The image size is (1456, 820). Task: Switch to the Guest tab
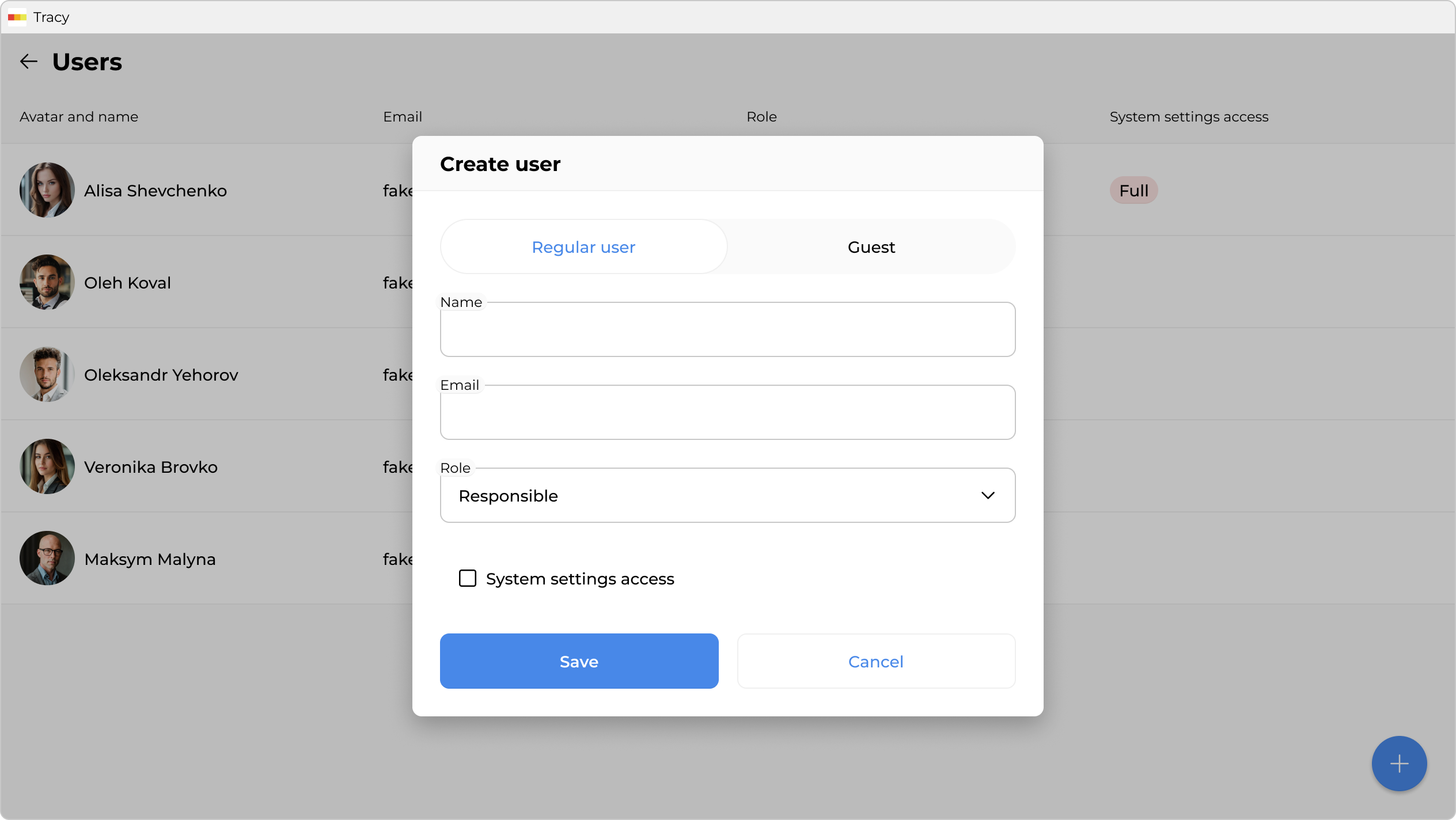point(871,247)
